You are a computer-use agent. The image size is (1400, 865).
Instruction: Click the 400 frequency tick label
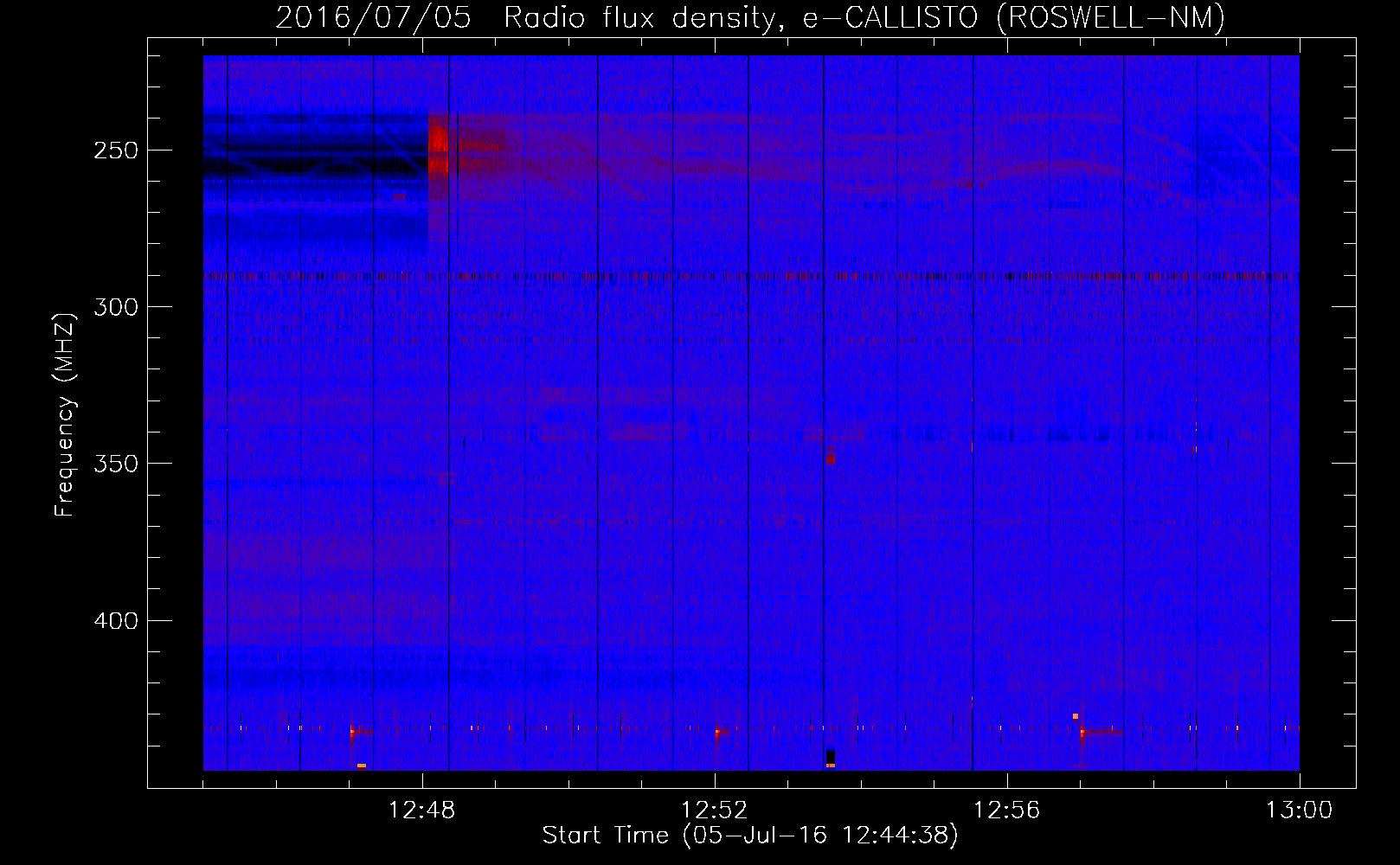tap(116, 621)
